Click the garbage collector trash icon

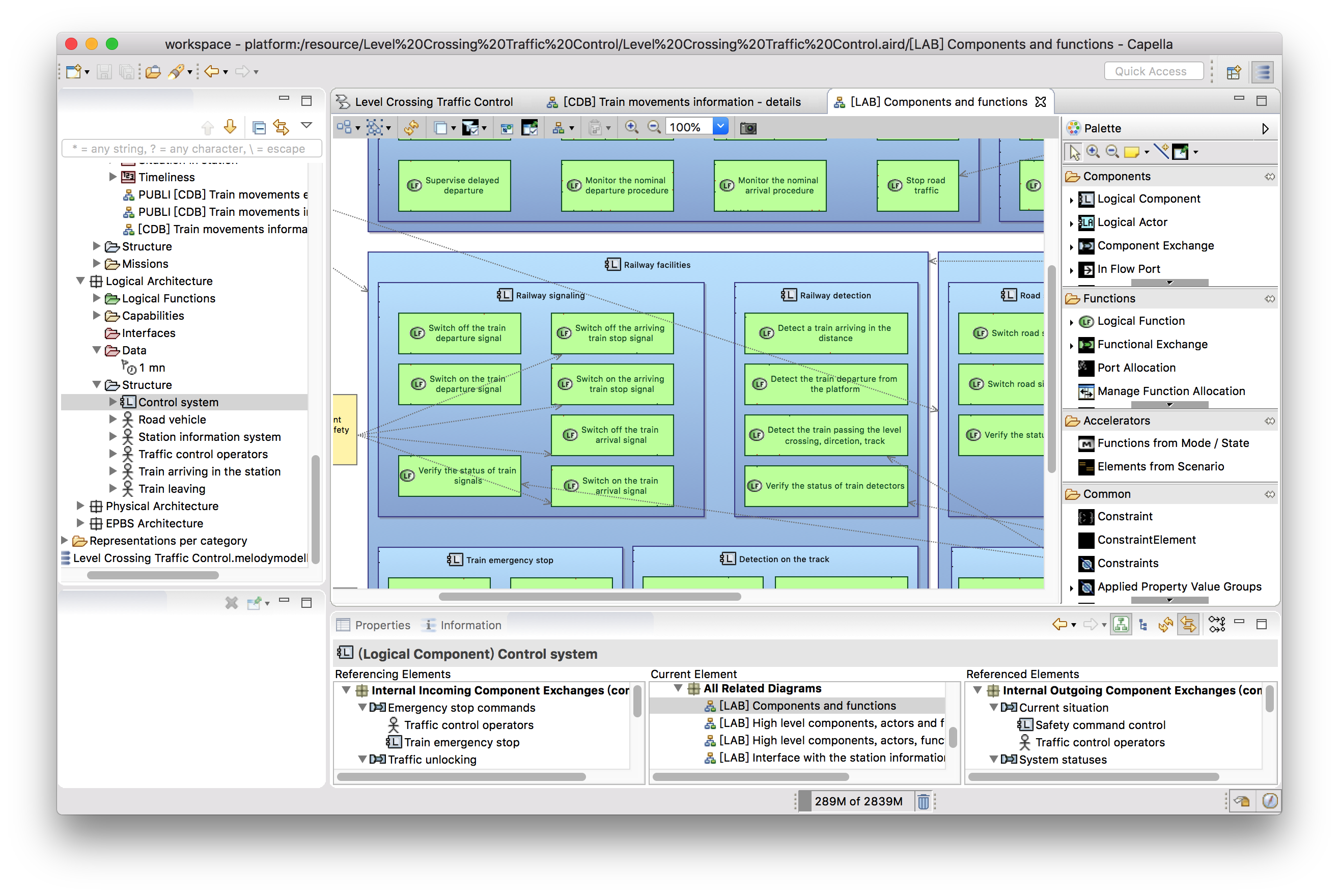(923, 801)
